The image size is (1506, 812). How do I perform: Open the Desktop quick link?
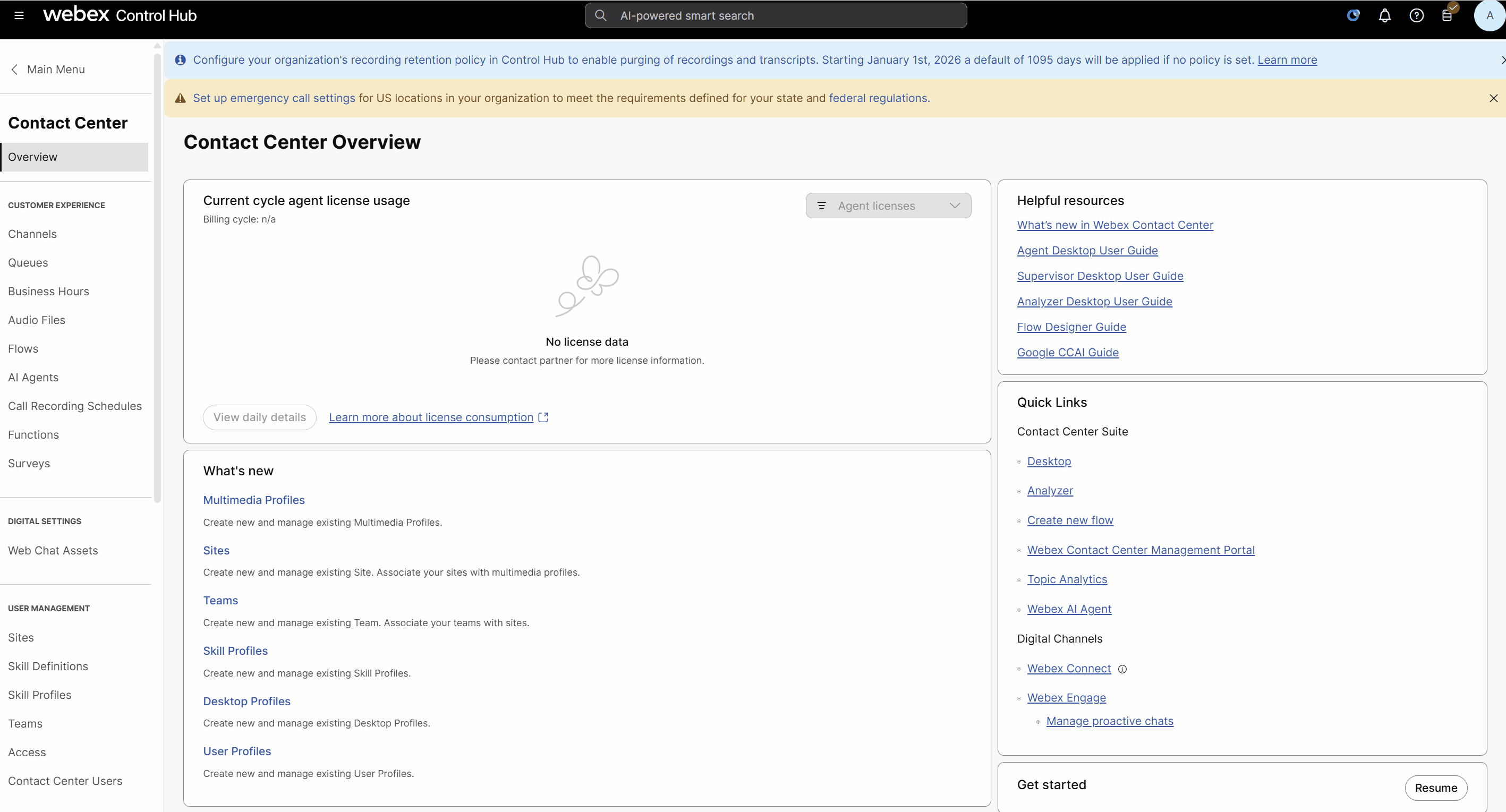(1049, 461)
